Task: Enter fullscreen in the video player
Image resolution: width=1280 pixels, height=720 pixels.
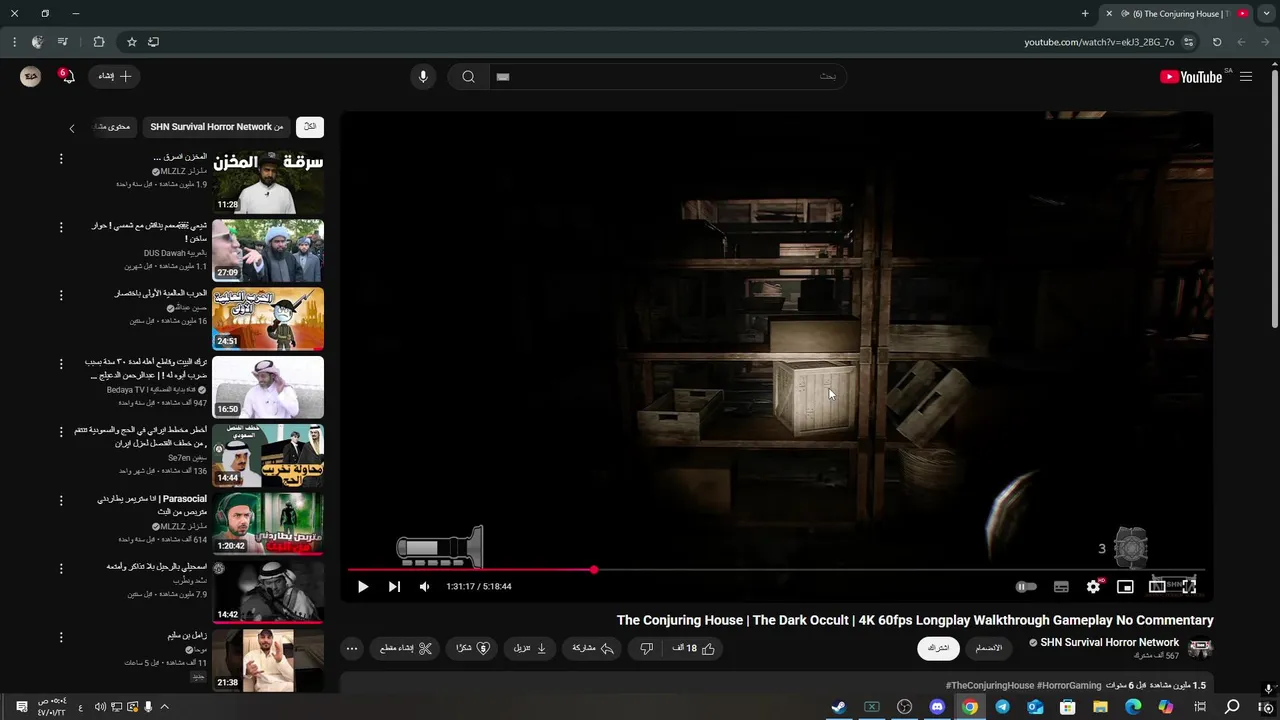Action: [x=1189, y=587]
